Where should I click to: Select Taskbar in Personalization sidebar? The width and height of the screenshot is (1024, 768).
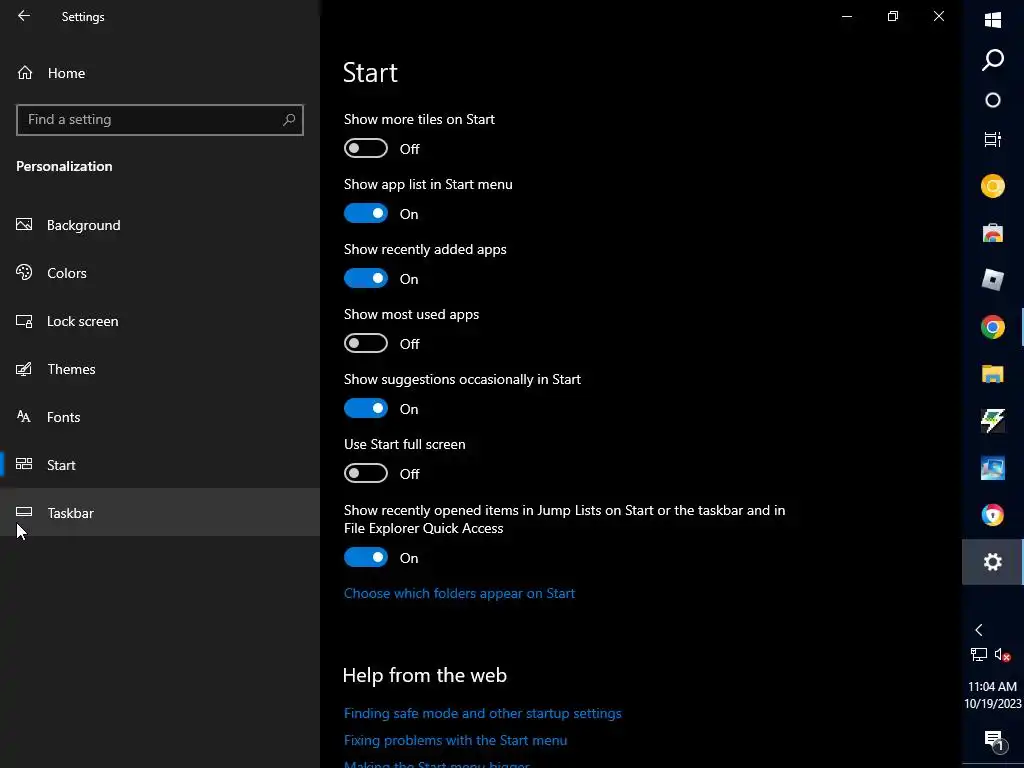click(70, 513)
